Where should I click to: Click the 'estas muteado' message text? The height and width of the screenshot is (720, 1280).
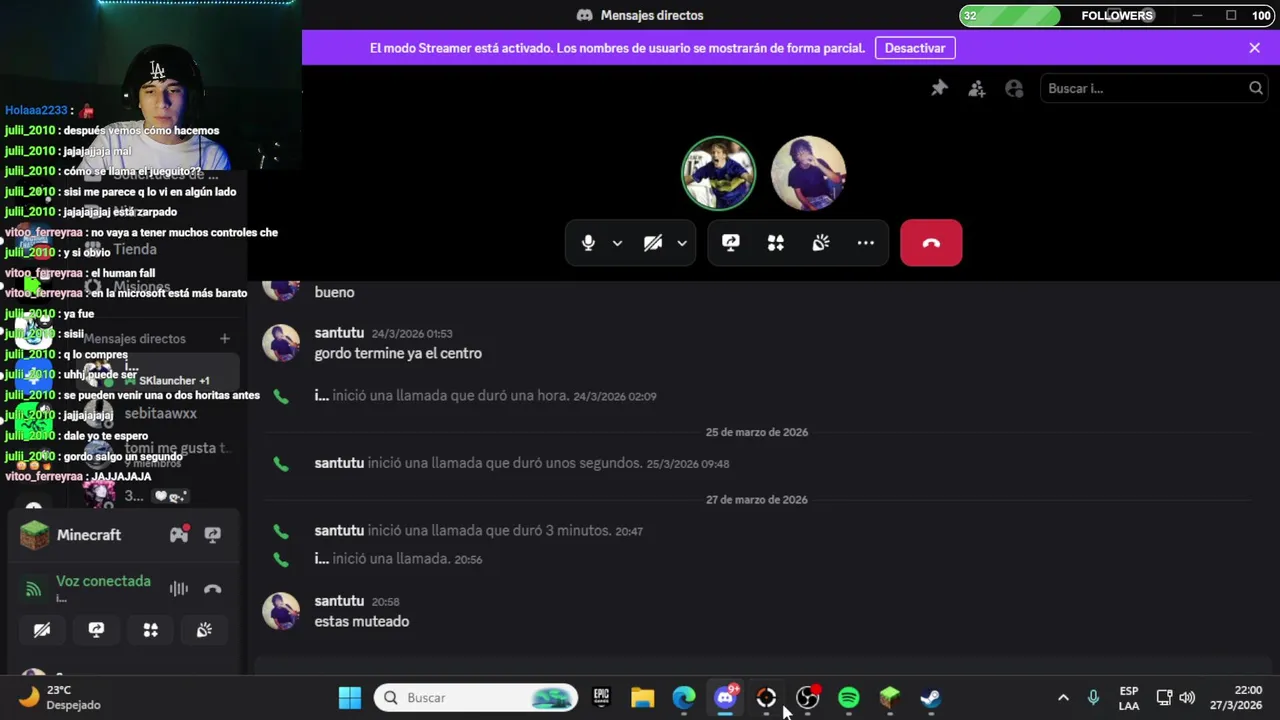pyautogui.click(x=361, y=621)
